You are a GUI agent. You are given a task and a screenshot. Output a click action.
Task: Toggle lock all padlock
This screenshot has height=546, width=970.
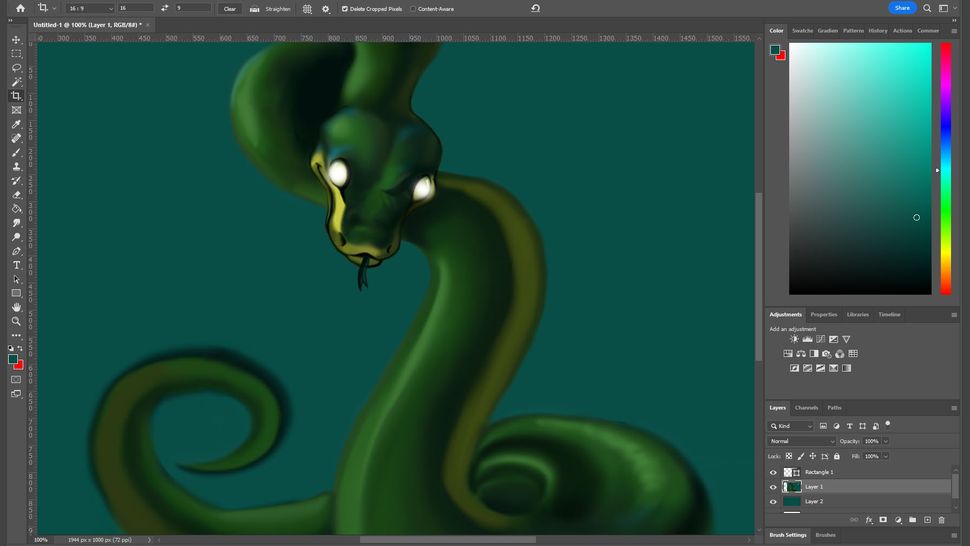(x=836, y=456)
